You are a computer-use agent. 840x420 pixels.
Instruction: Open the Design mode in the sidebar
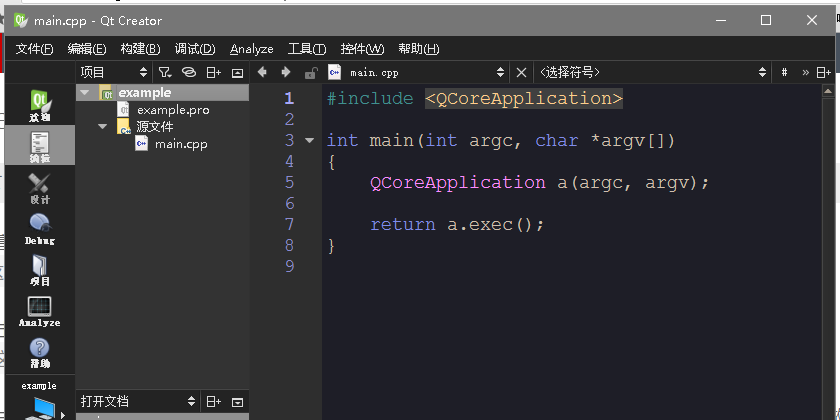pyautogui.click(x=40, y=187)
